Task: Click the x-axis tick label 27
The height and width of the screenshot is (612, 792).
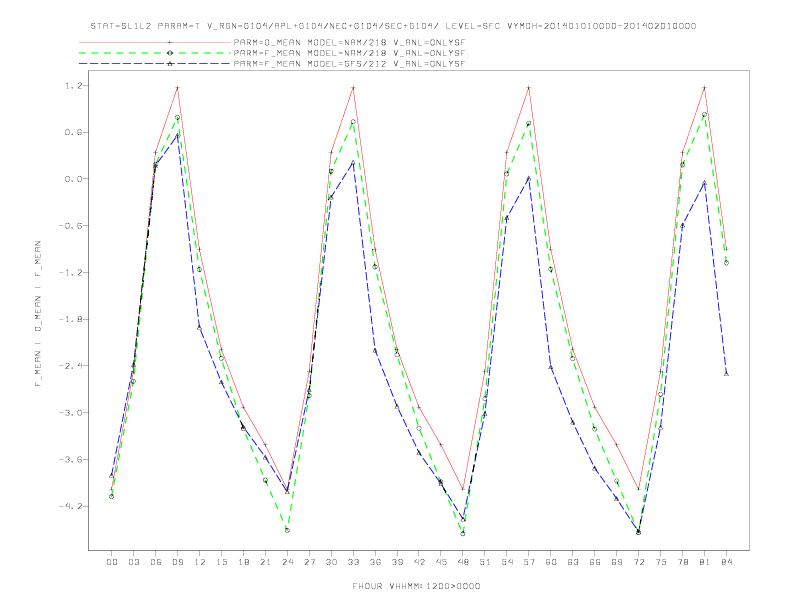Action: tap(309, 562)
